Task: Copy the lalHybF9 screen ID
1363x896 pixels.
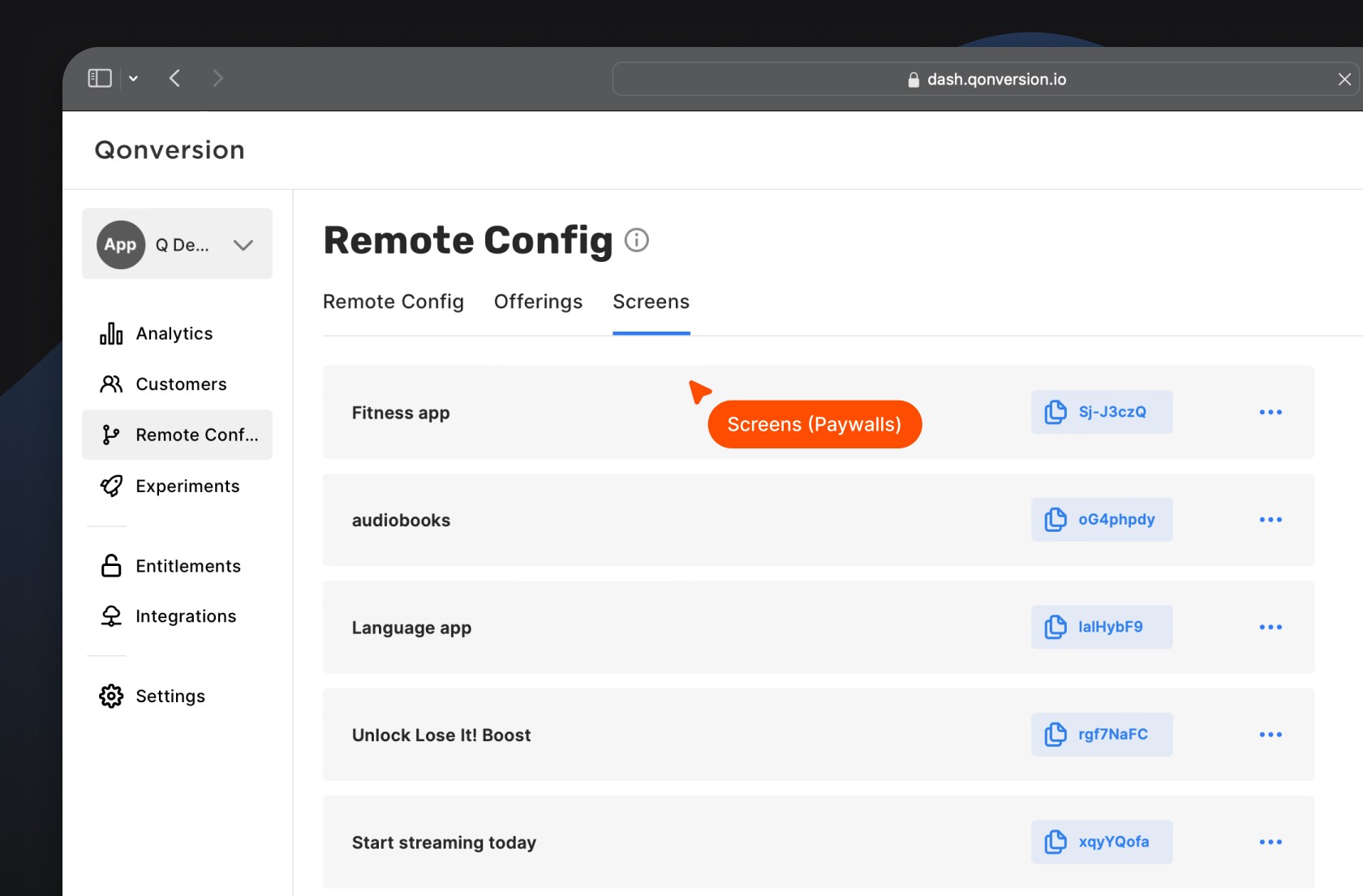Action: click(1056, 626)
